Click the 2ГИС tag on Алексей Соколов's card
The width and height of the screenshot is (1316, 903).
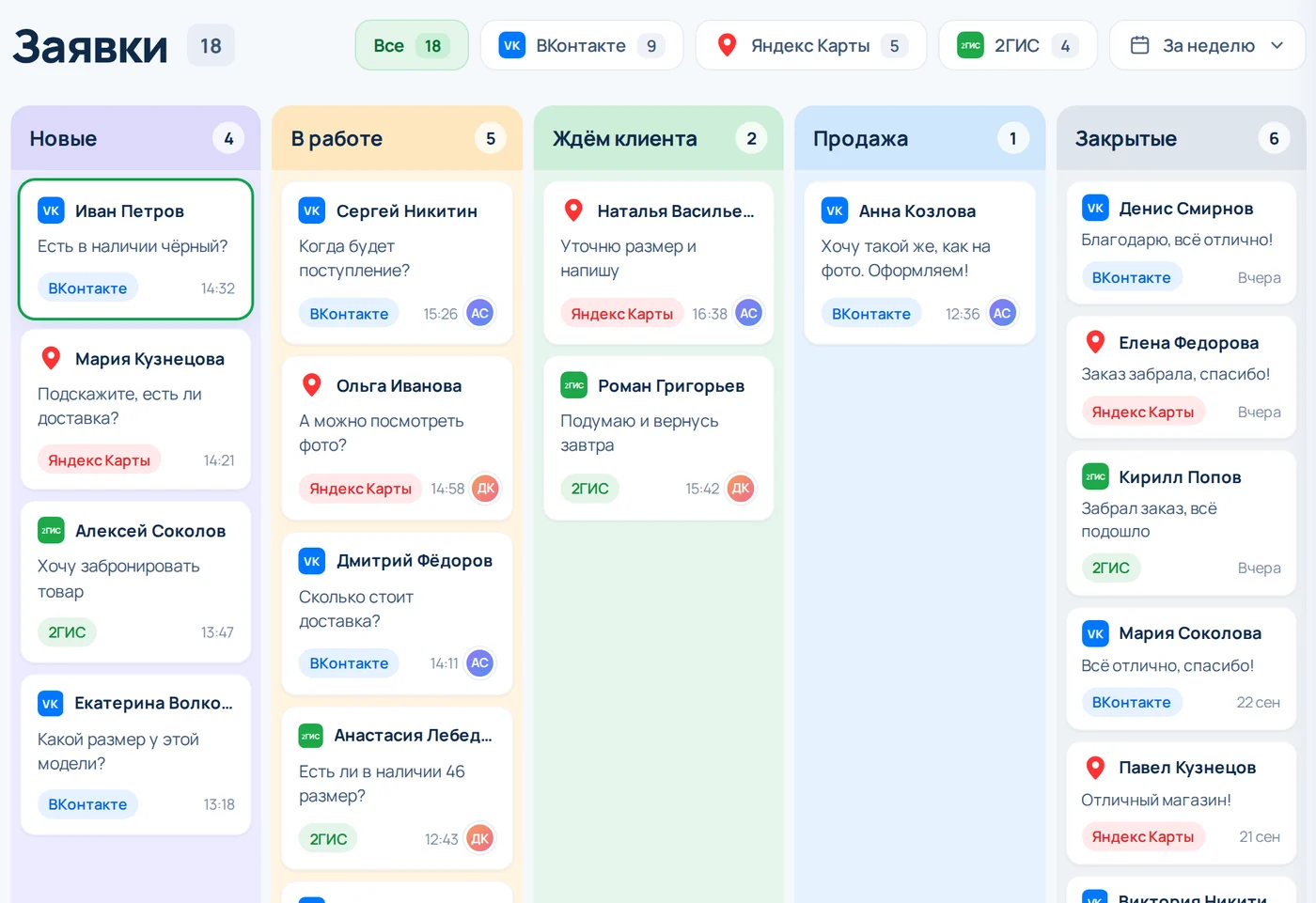[x=67, y=631]
